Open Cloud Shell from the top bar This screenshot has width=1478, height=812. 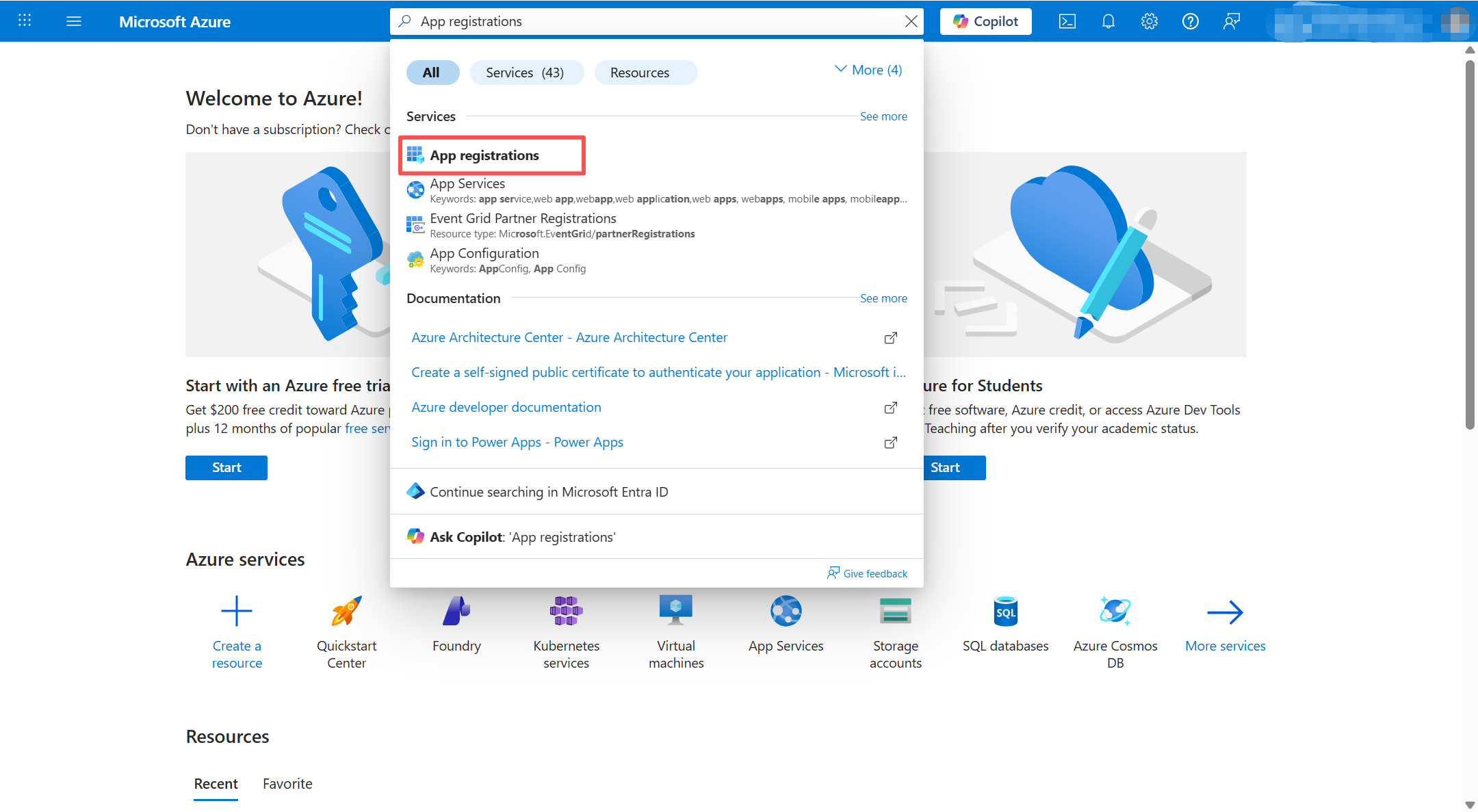tap(1067, 21)
